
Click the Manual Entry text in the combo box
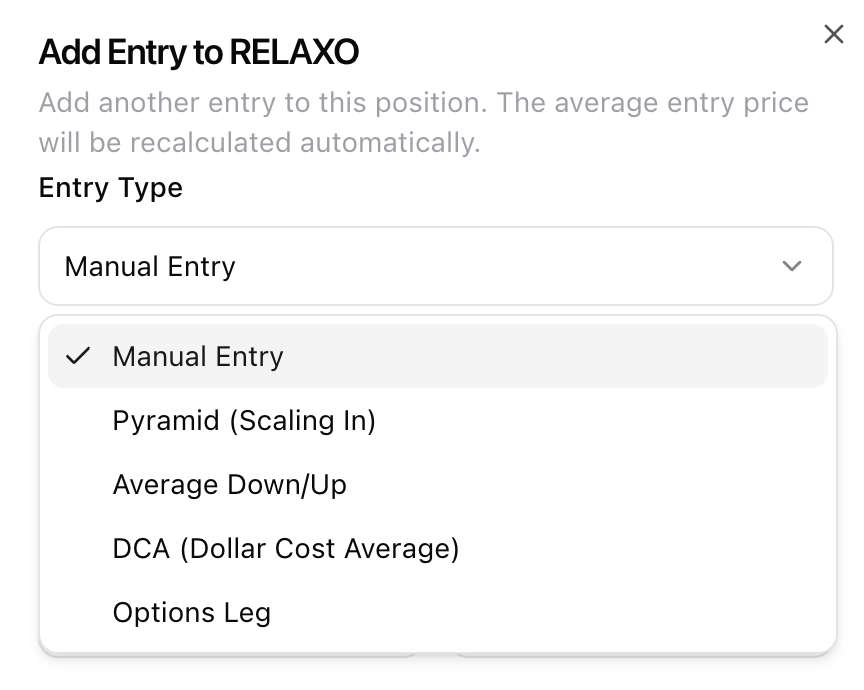pyautogui.click(x=150, y=267)
